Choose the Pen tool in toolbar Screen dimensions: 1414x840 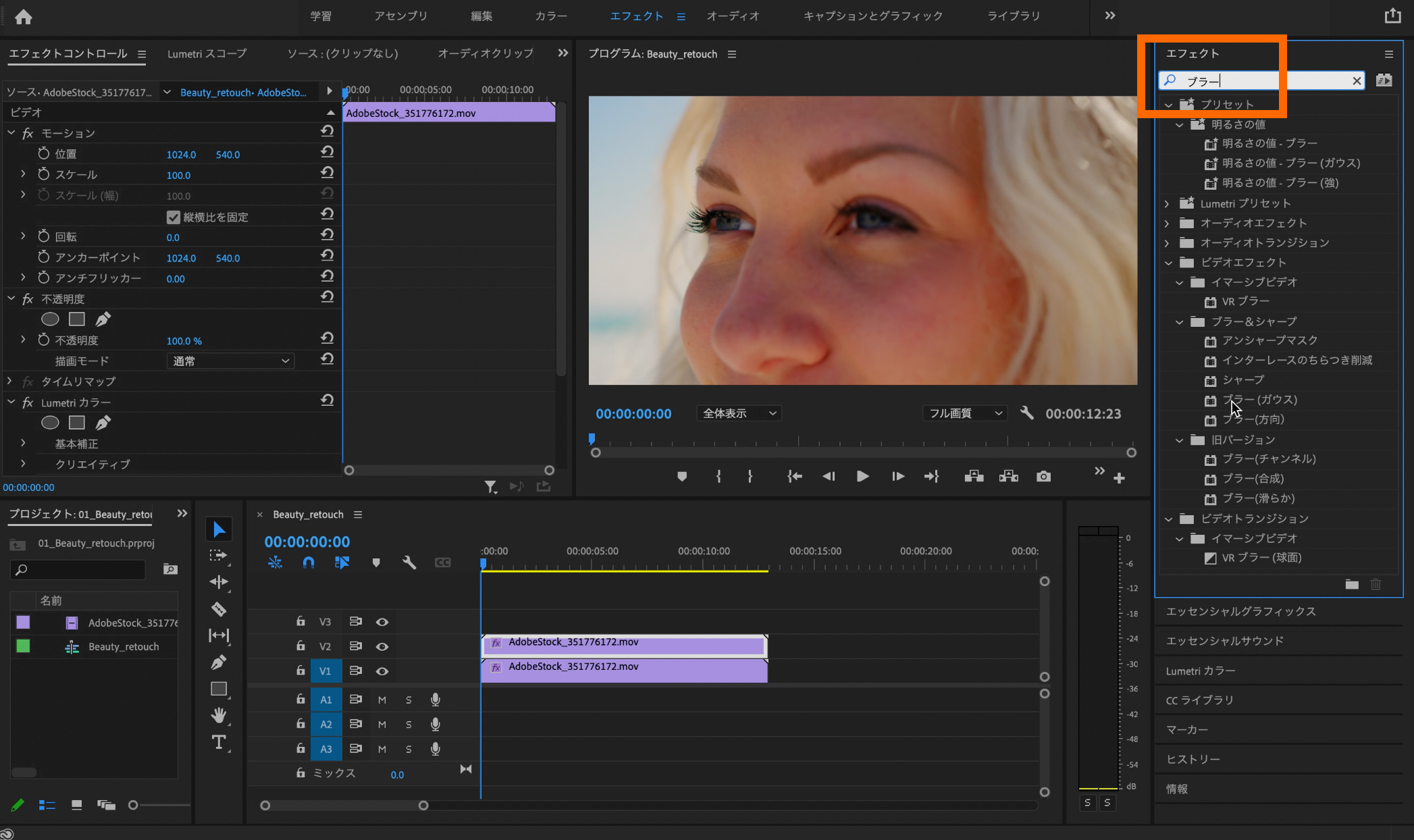coord(219,662)
